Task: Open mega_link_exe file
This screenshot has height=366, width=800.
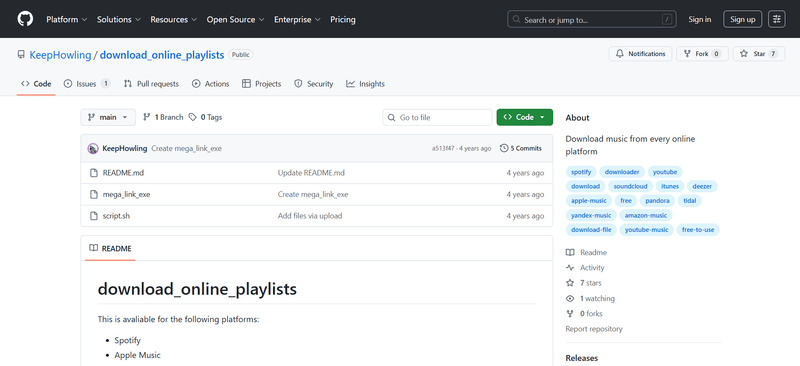Action: click(x=126, y=194)
